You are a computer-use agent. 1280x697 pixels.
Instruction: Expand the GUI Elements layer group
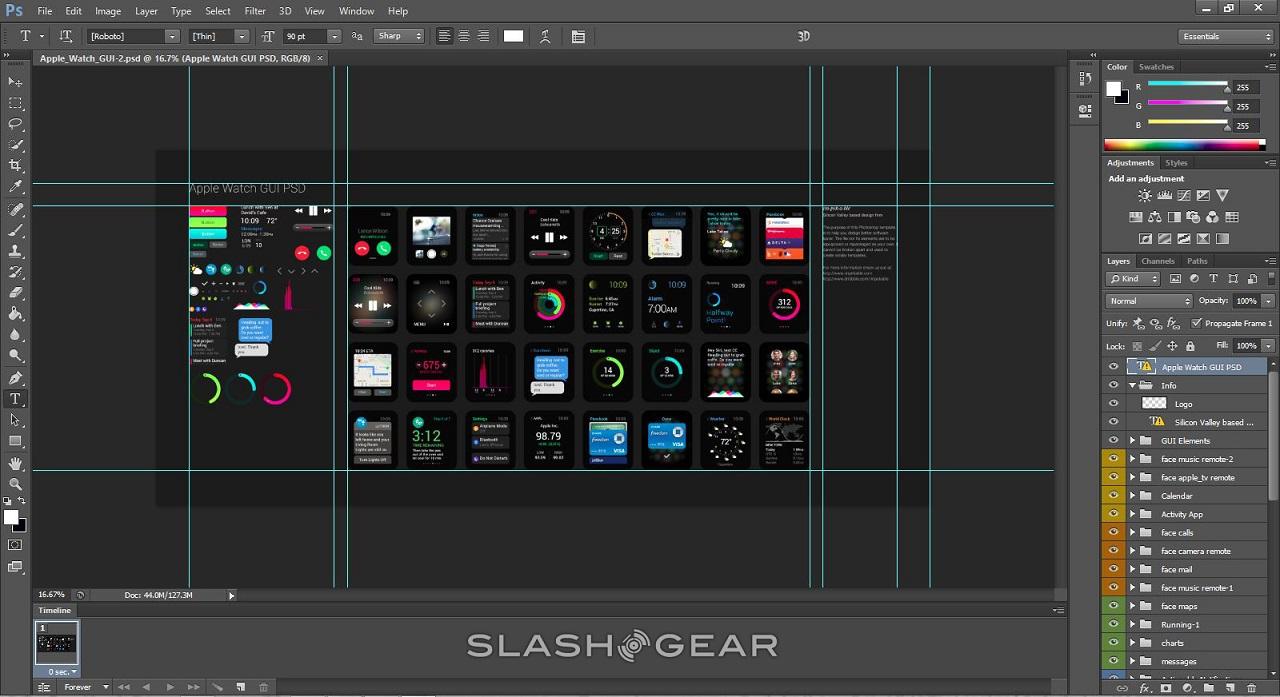tap(1133, 440)
